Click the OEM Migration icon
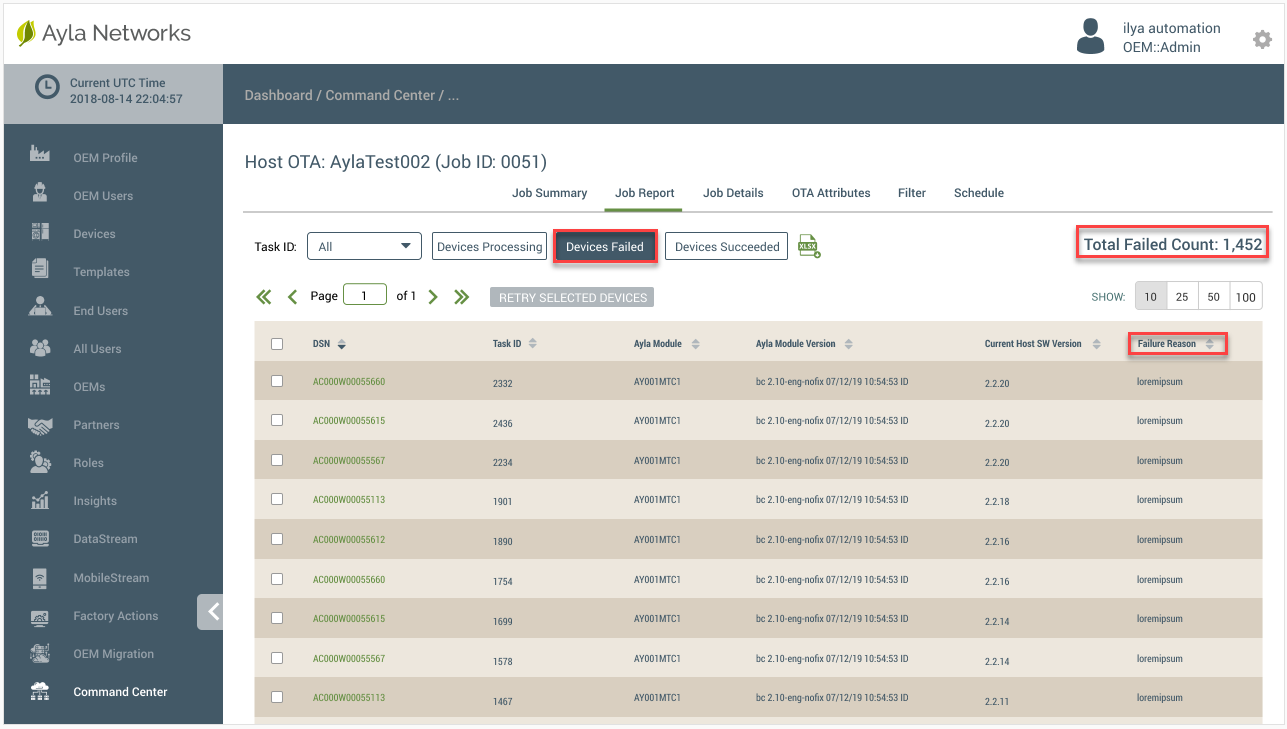 40,654
